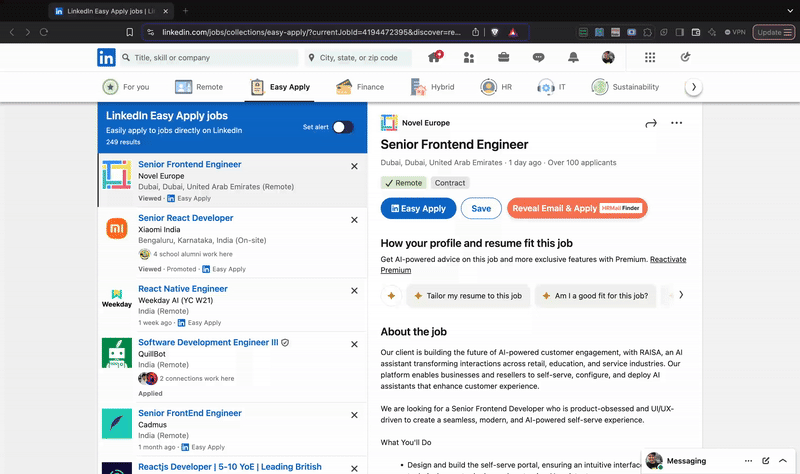Select the Easy Apply tab
This screenshot has width=800, height=474.
280,87
